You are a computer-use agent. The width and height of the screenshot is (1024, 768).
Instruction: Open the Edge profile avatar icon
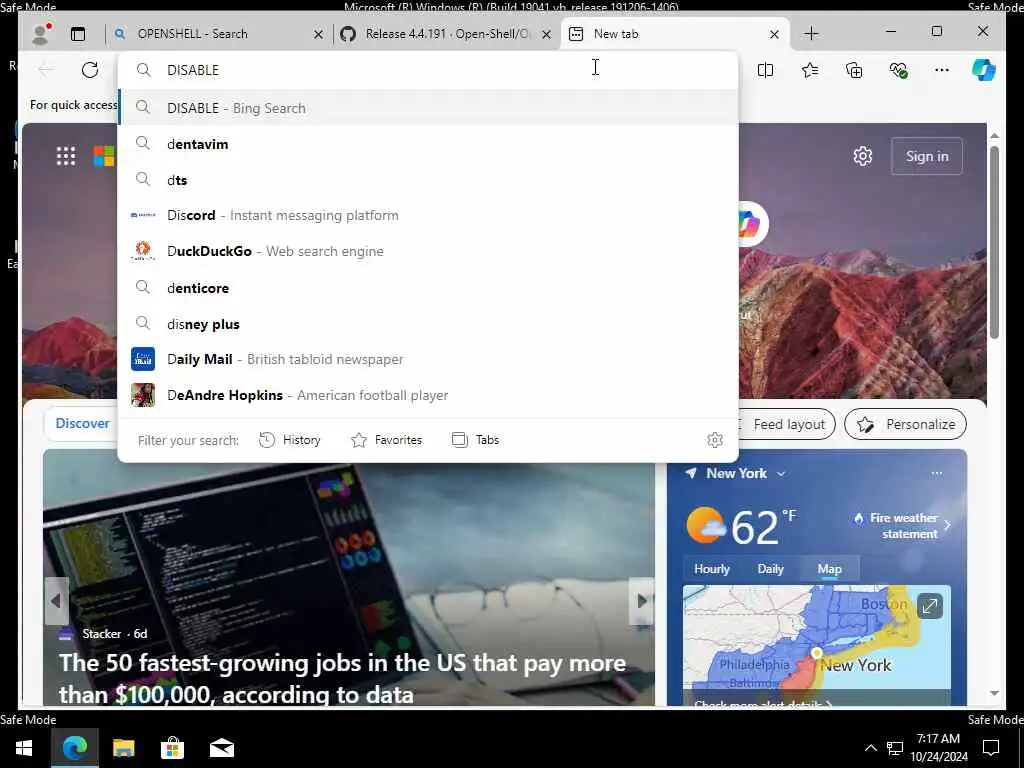pos(42,33)
